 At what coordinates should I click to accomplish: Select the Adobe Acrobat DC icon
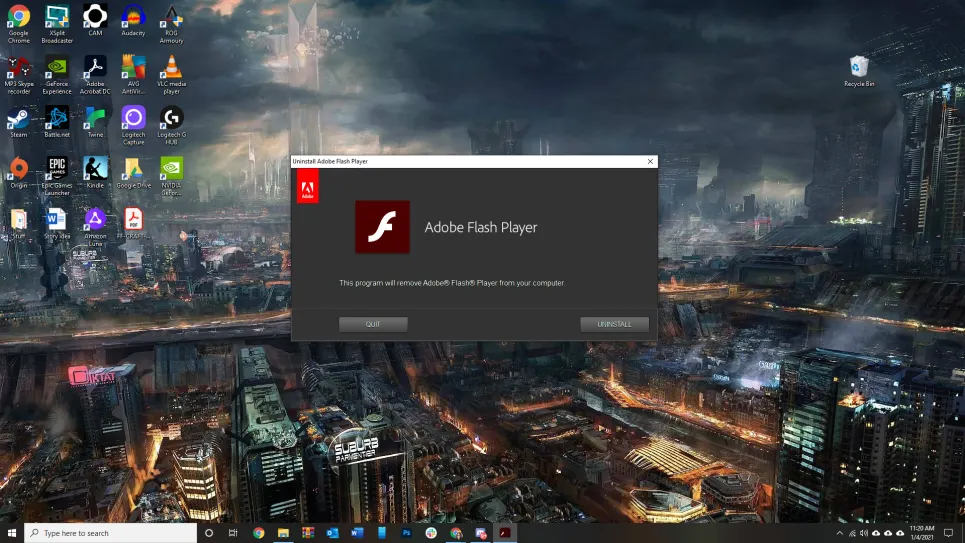(x=95, y=74)
